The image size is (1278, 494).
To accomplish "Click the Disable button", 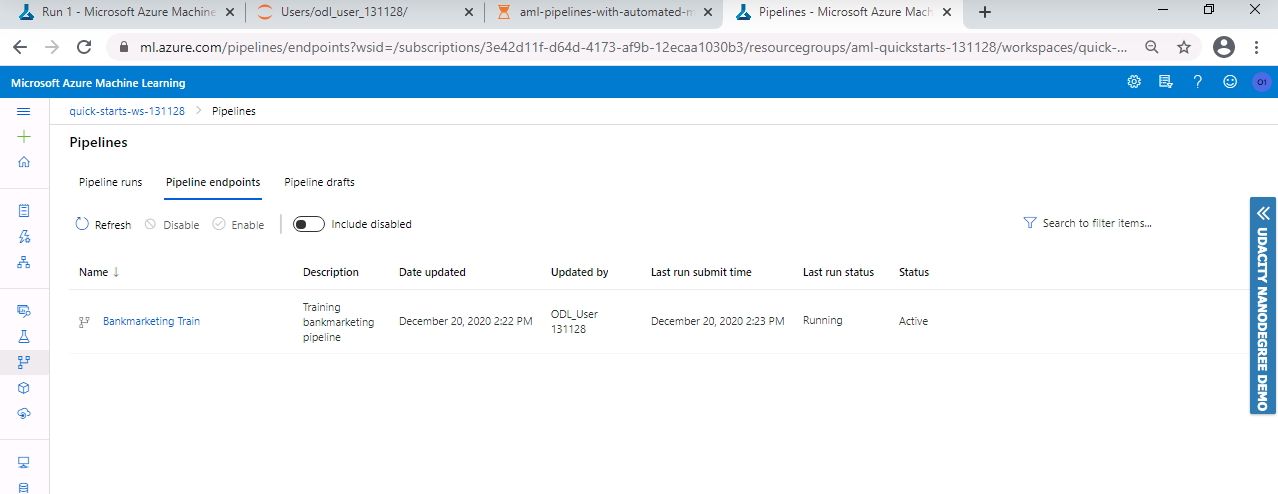I will click(x=172, y=224).
